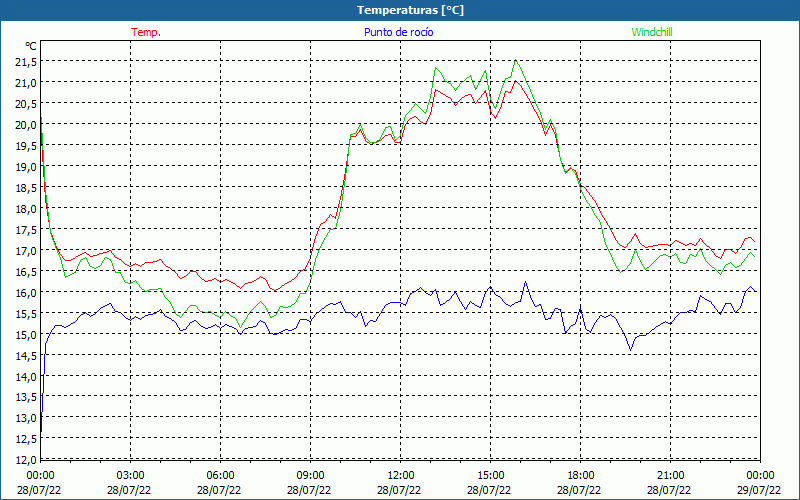Click the 14,0 y-axis value label
Image resolution: width=800 pixels, height=500 pixels.
(26, 377)
